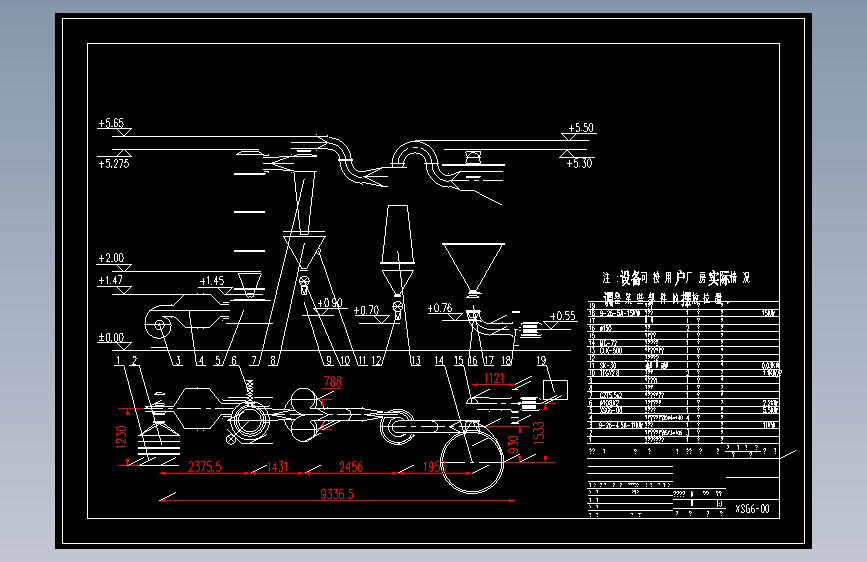The height and width of the screenshot is (562, 867).
Task: Select the vertical 930 dimension value
Action: [513, 445]
